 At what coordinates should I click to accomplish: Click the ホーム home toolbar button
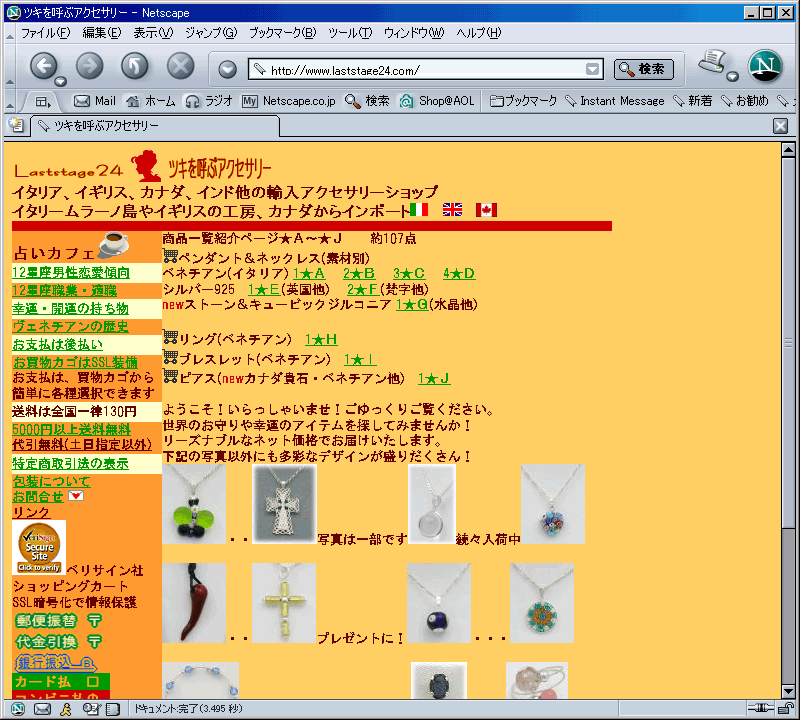(151, 101)
